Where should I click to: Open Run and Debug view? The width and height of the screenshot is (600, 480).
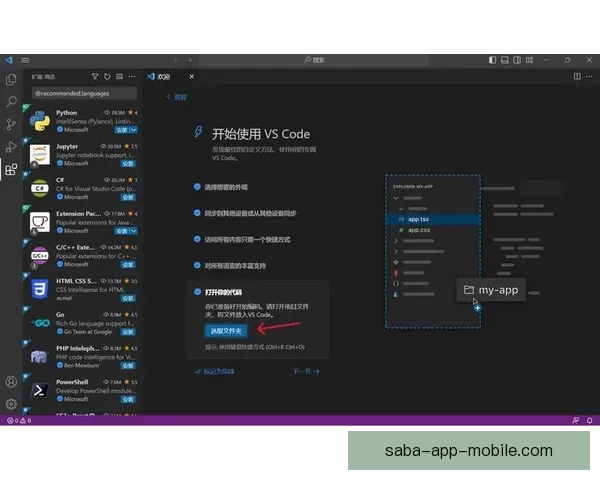click(11, 147)
